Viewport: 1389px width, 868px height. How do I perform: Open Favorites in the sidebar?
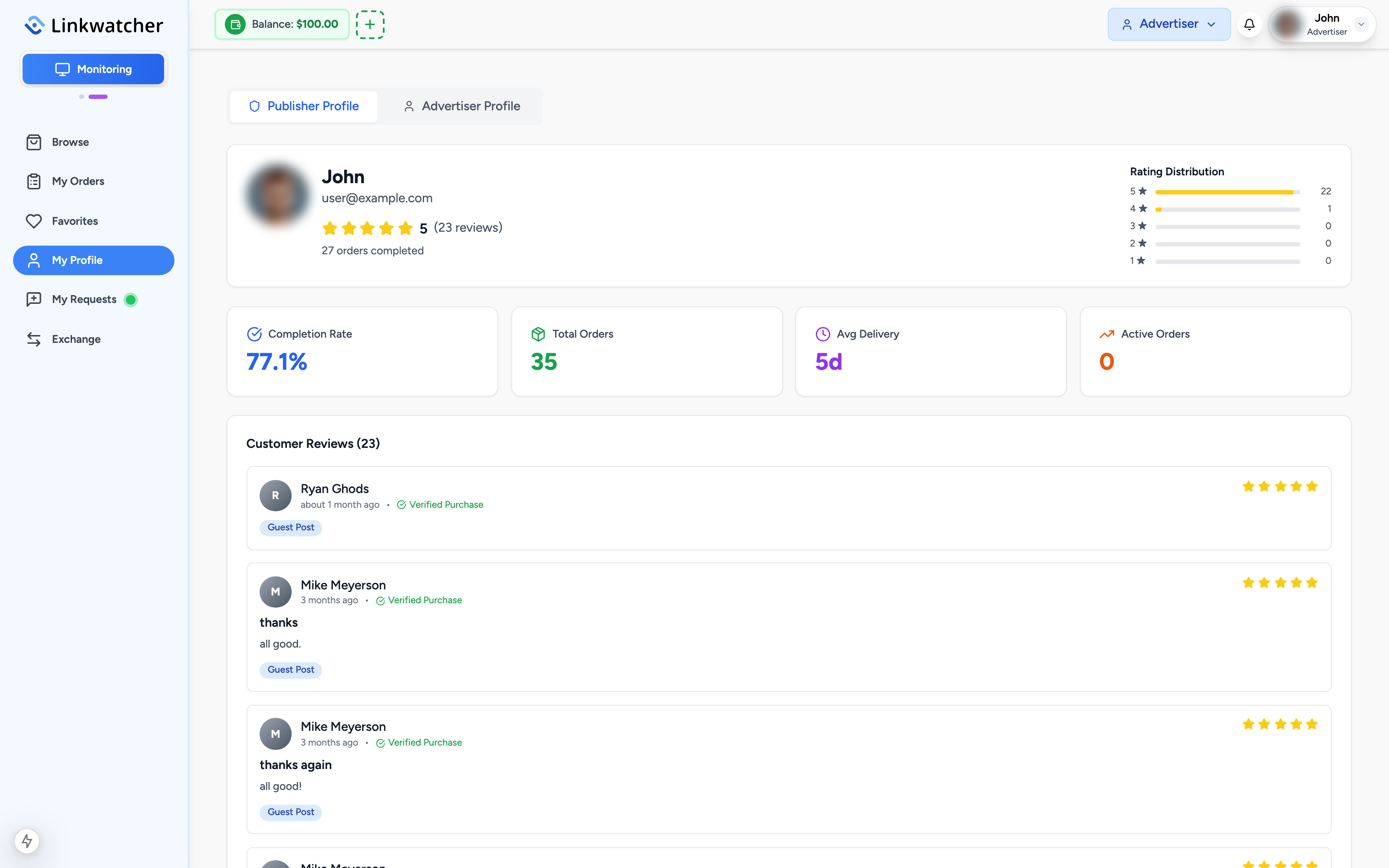[94, 221]
